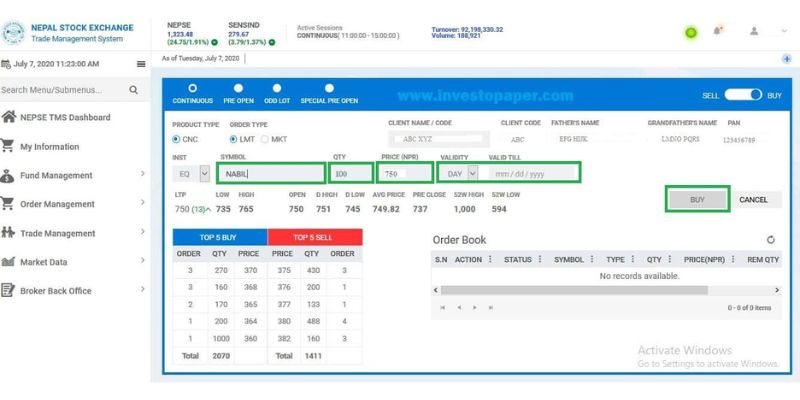Expand the Order Management submenu arrow
Image resolution: width=800 pixels, height=400 pixels.
point(143,203)
